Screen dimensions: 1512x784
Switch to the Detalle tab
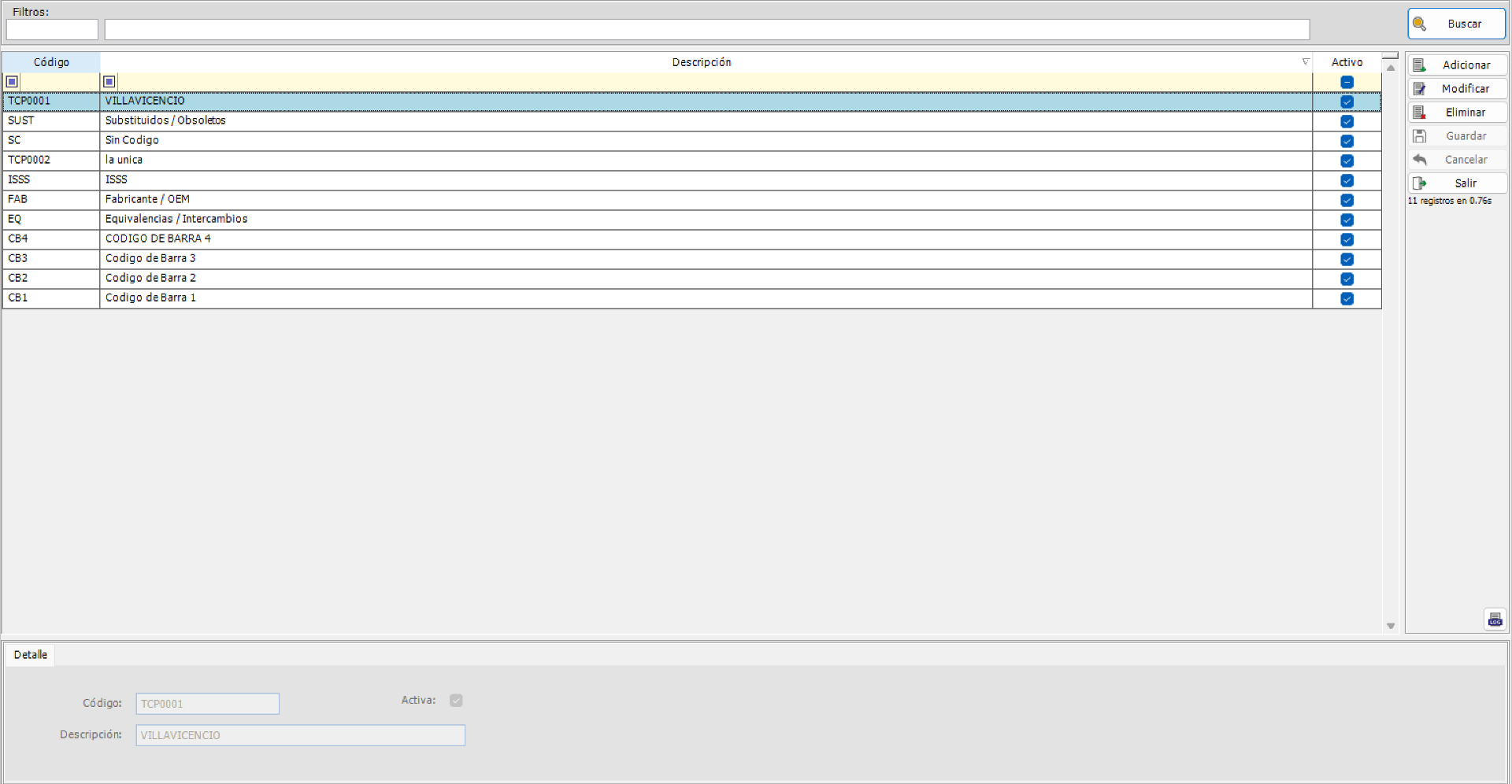click(30, 654)
